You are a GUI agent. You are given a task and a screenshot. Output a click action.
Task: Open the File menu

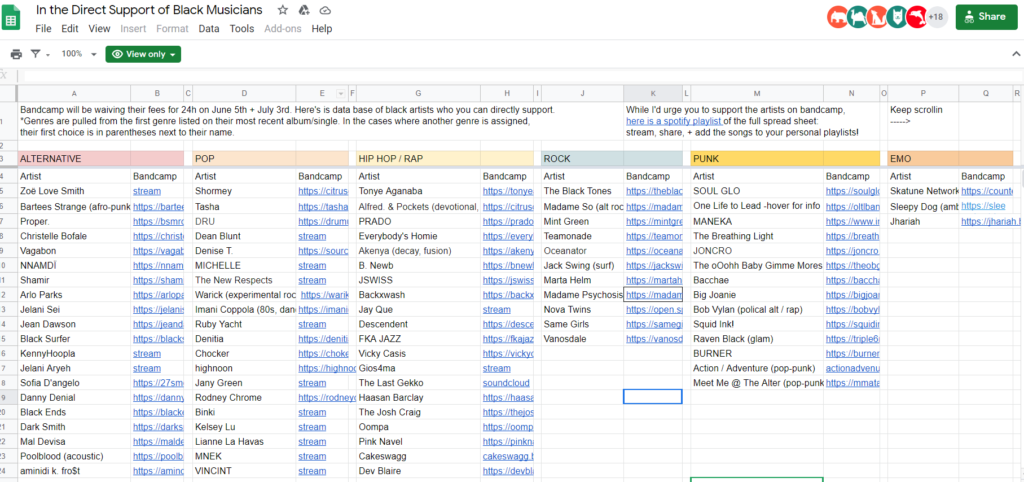point(43,29)
